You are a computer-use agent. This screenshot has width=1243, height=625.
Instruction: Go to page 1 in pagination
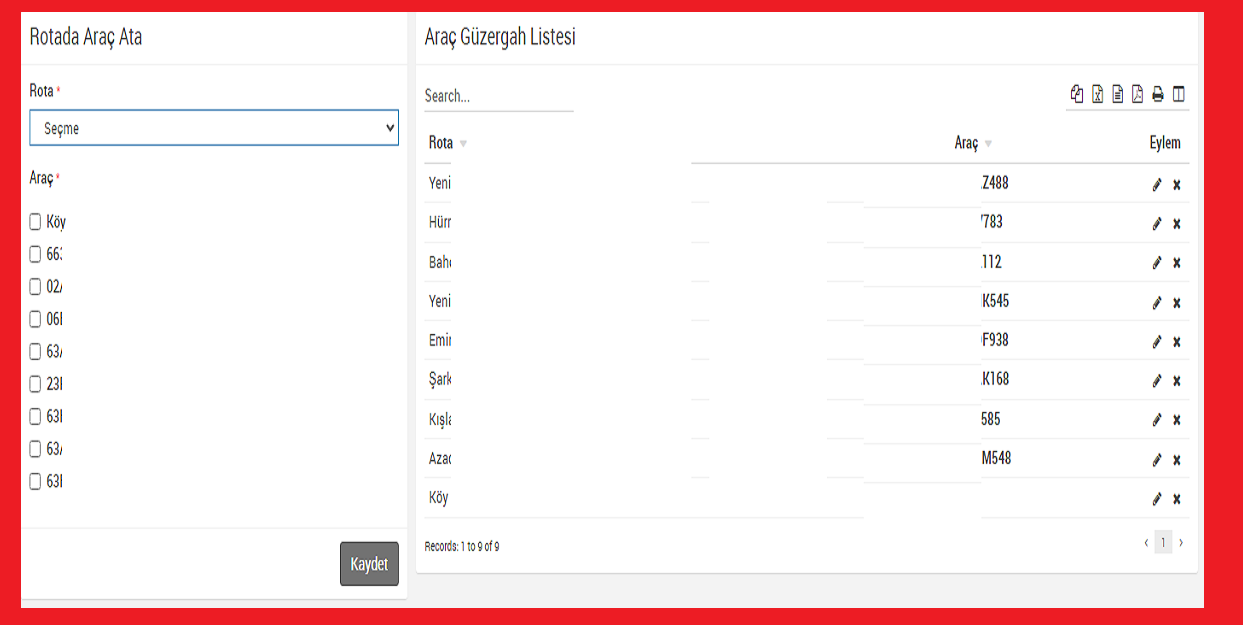point(1162,543)
